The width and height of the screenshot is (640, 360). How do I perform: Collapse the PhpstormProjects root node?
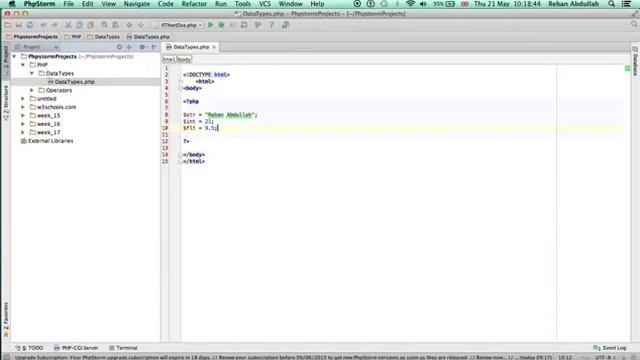(14, 56)
